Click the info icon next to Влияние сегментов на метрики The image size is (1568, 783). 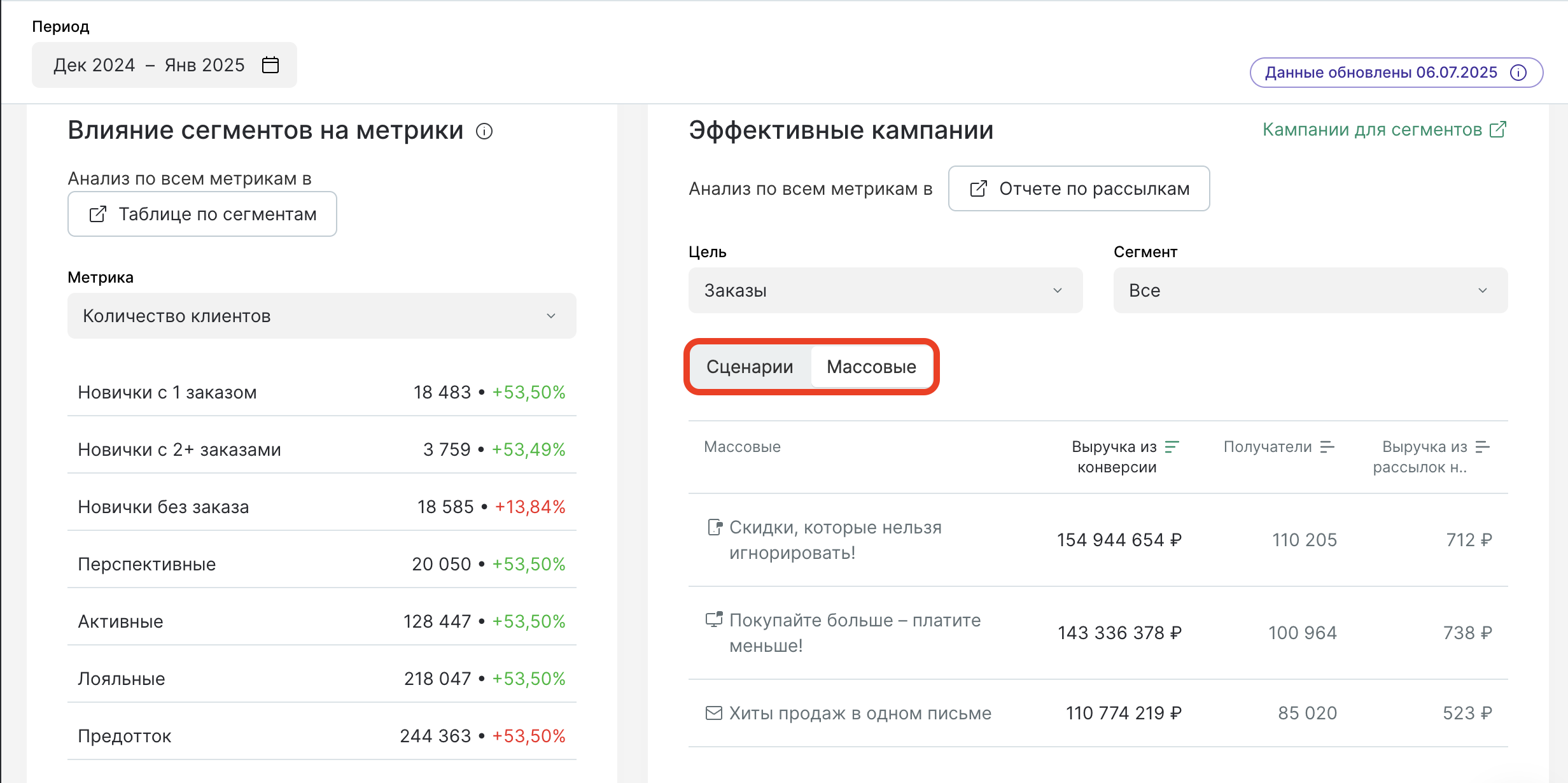(484, 131)
